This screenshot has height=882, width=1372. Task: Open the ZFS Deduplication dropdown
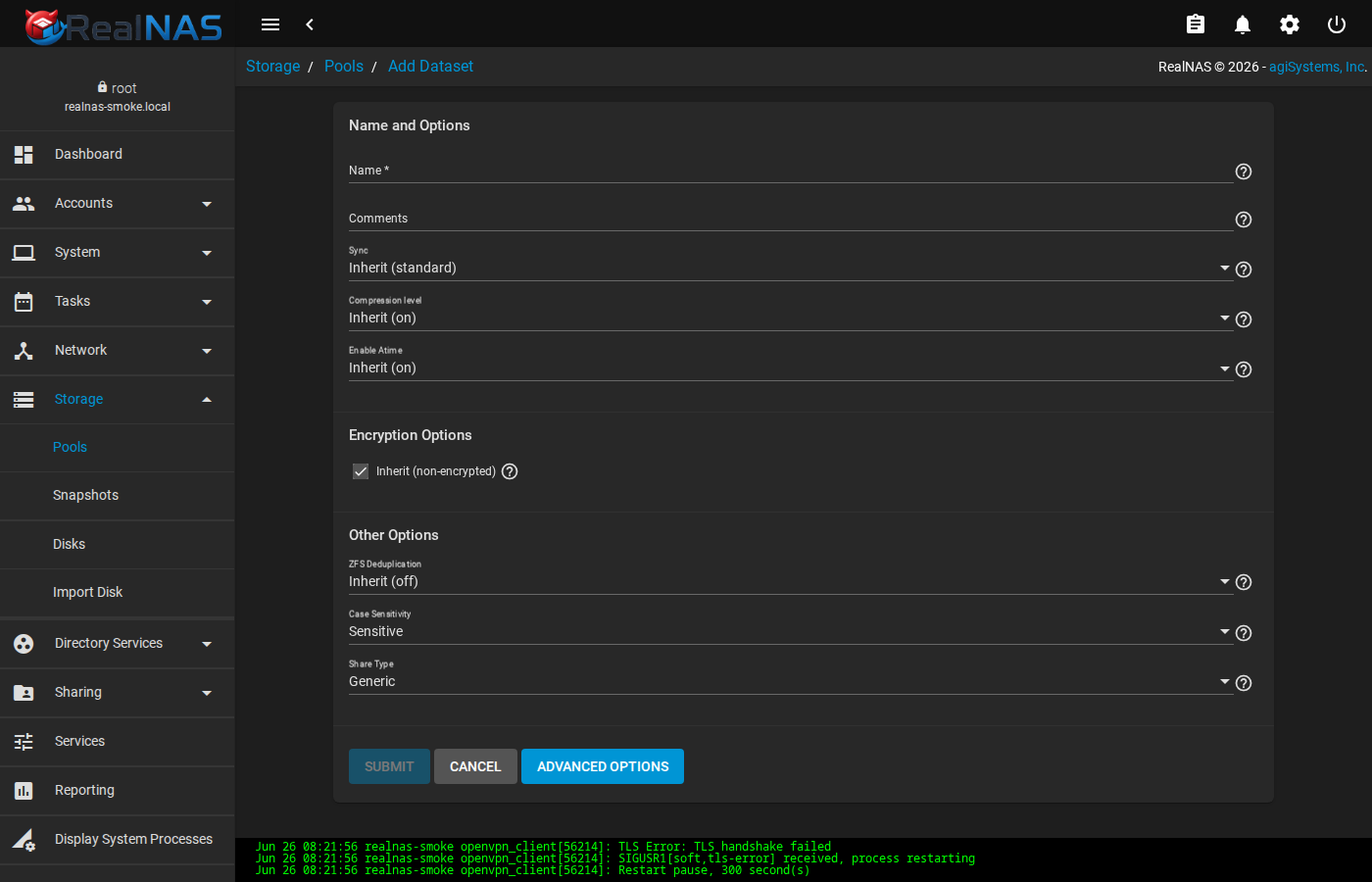pos(790,581)
